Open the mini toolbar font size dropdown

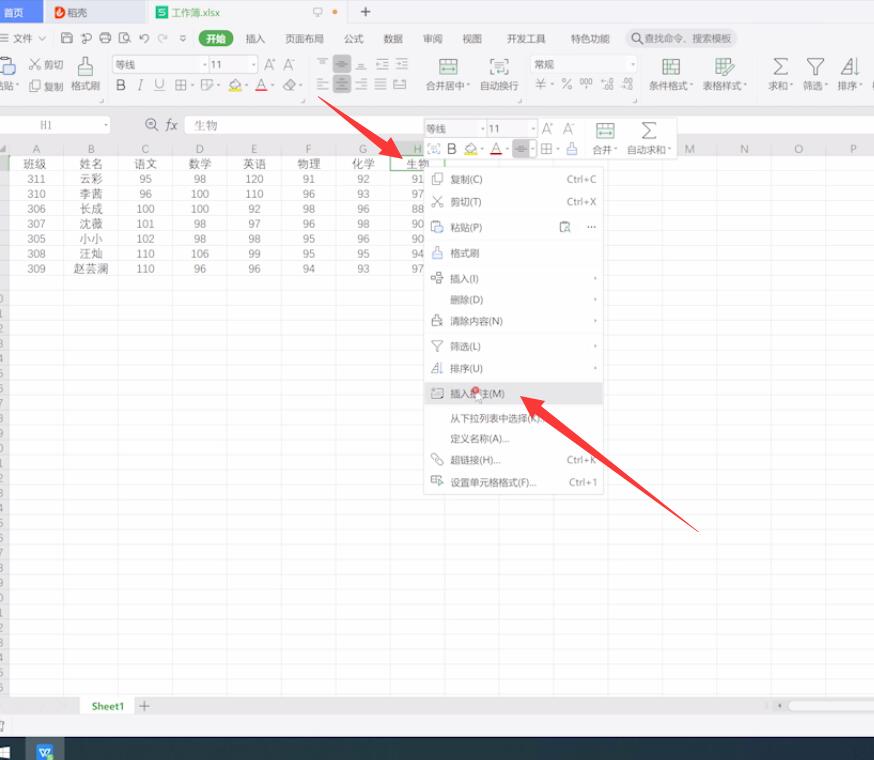[x=533, y=129]
